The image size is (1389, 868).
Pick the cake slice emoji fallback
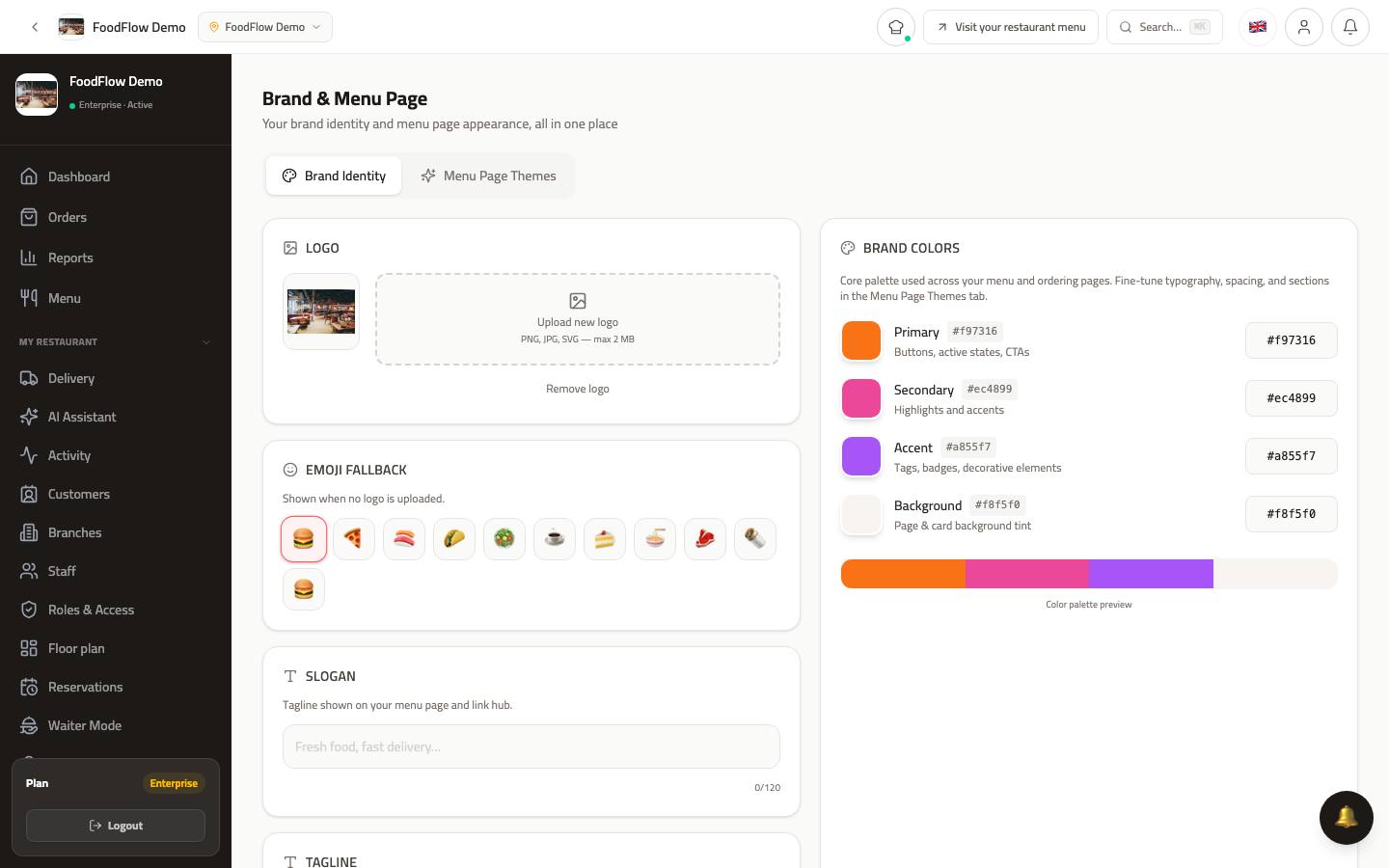coord(605,539)
